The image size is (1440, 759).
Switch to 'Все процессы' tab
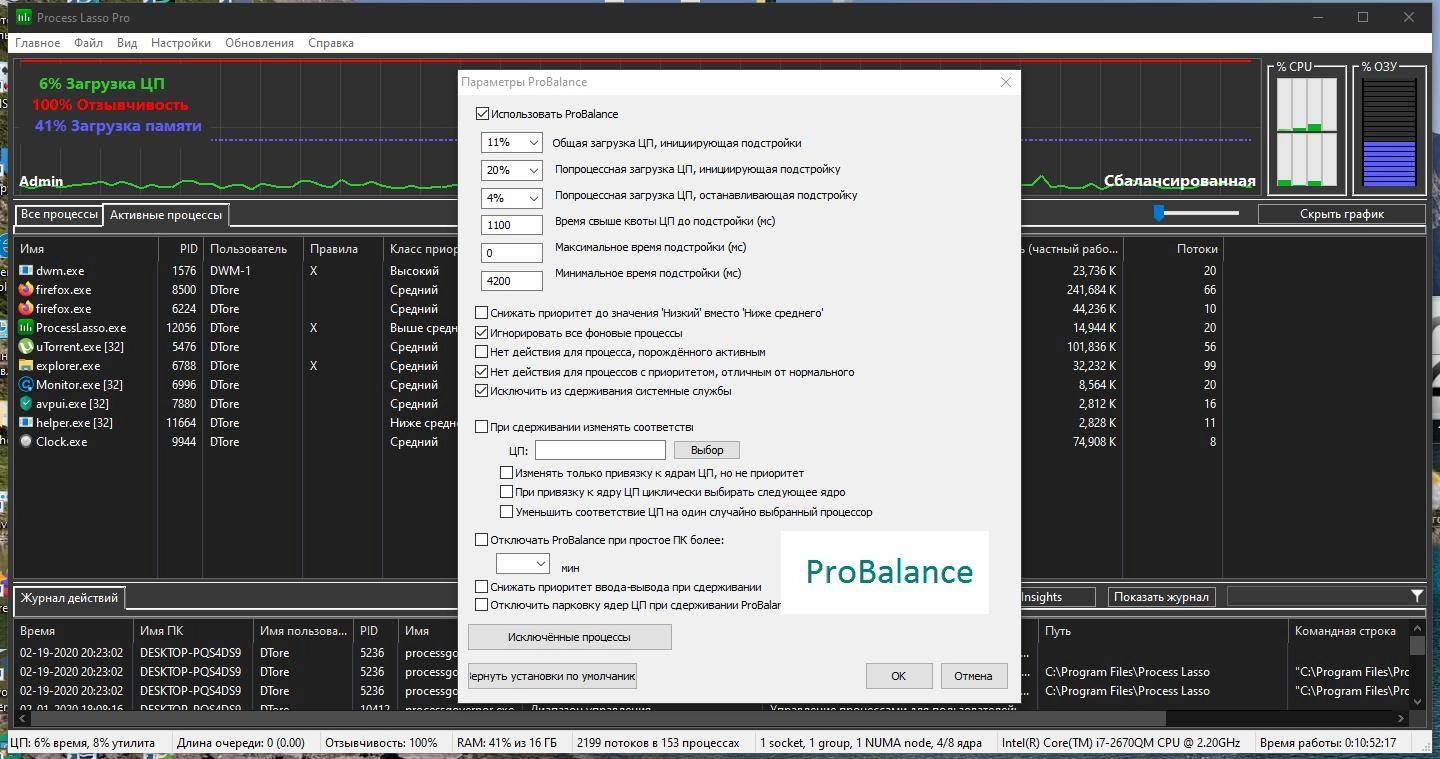(x=59, y=214)
